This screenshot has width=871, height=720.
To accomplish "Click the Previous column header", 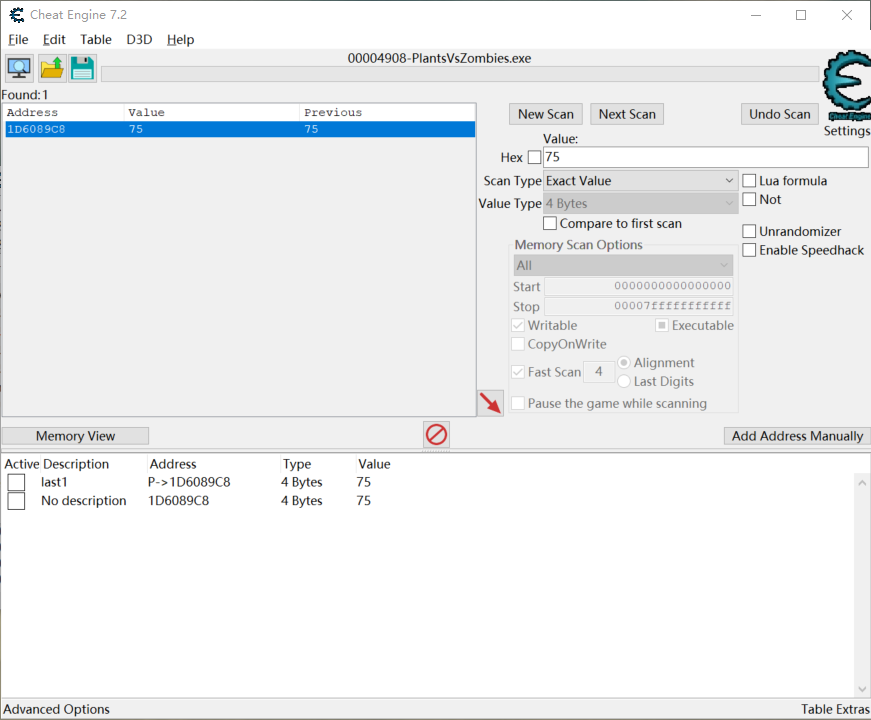I will coord(387,112).
